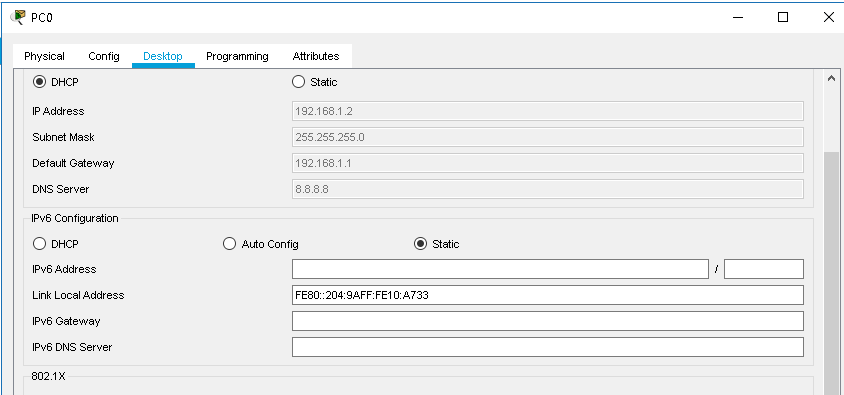Focus the IPv6 prefix length field
Screen dimensions: 844x395
coord(764,269)
